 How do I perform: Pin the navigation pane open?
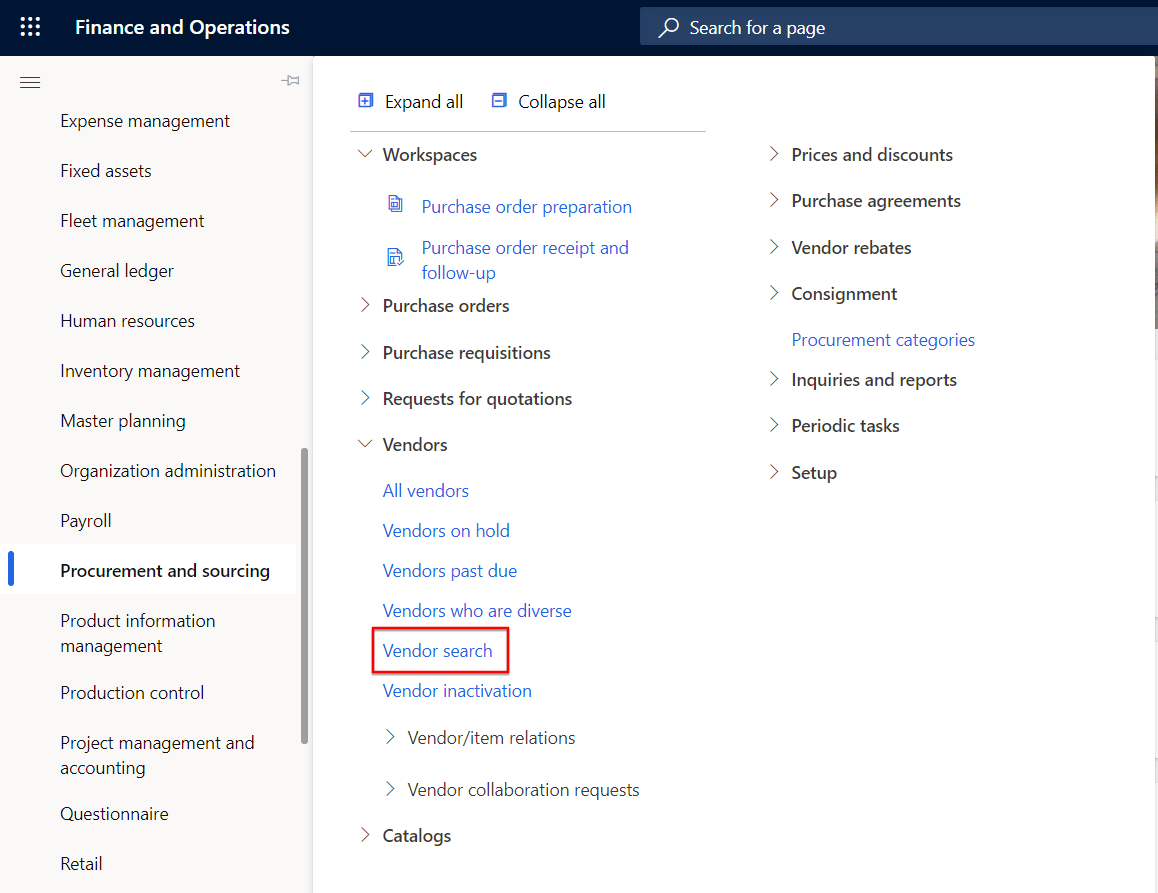pyautogui.click(x=290, y=81)
